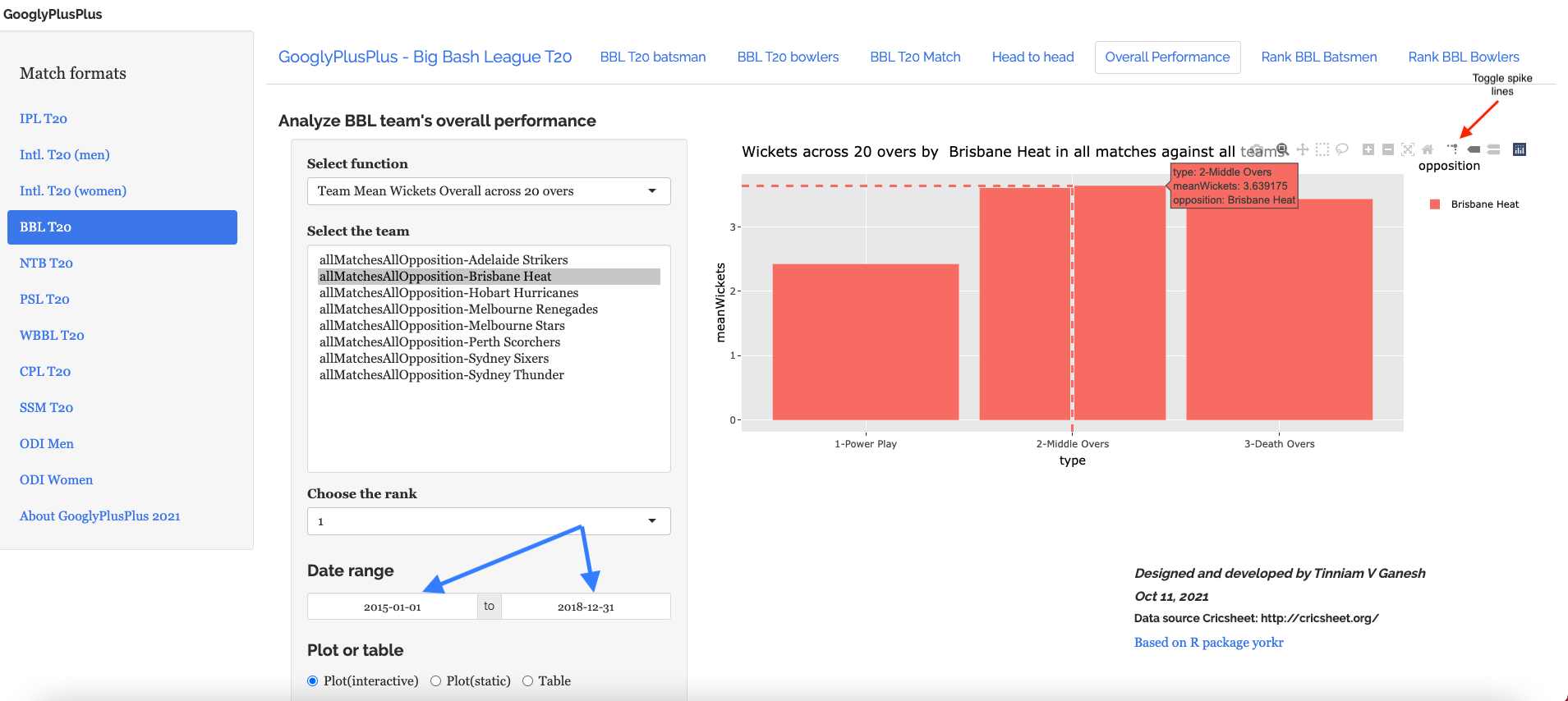Select the Table radio button

click(x=528, y=681)
